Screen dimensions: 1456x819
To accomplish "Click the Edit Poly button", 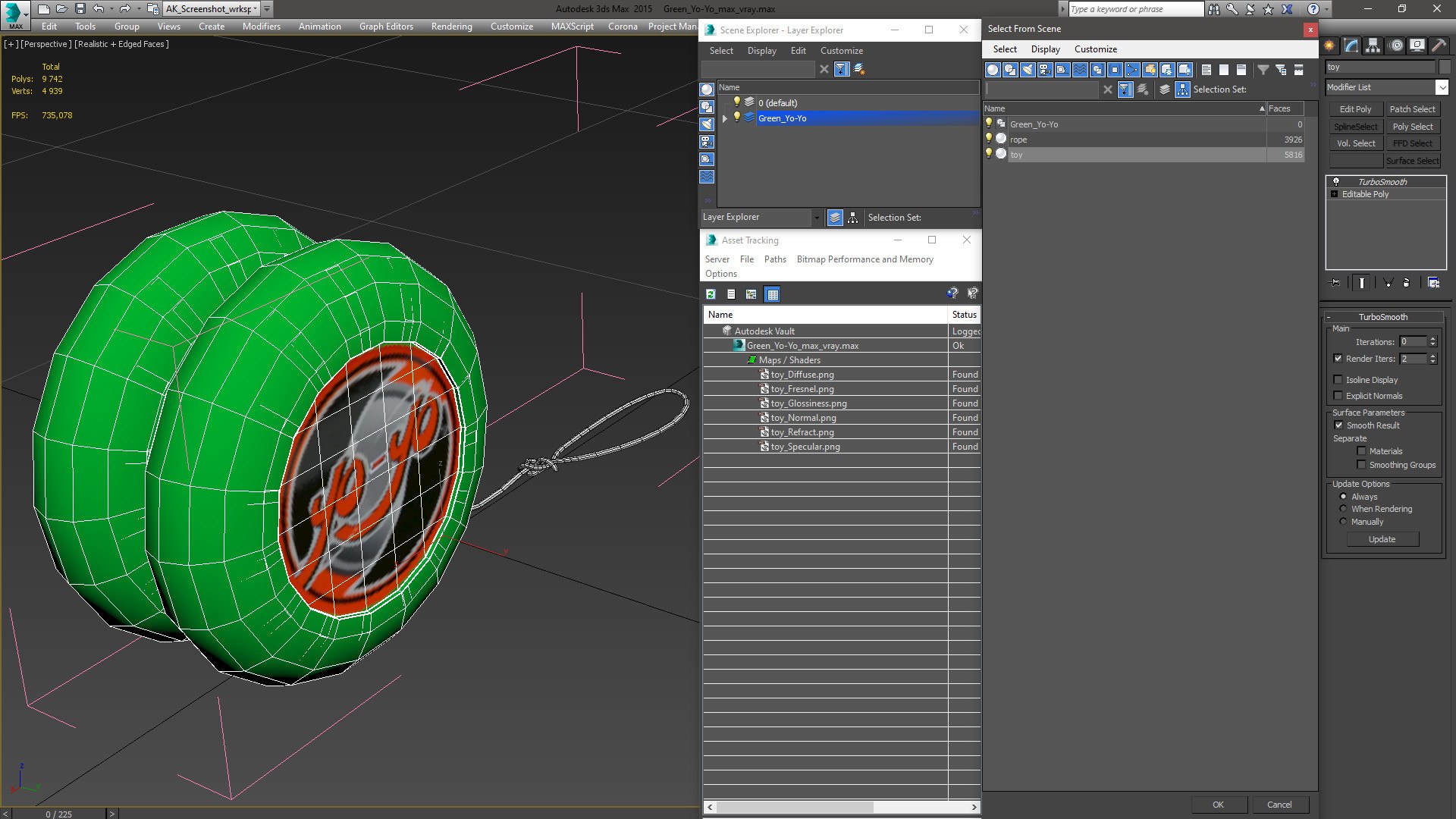I will click(1355, 109).
